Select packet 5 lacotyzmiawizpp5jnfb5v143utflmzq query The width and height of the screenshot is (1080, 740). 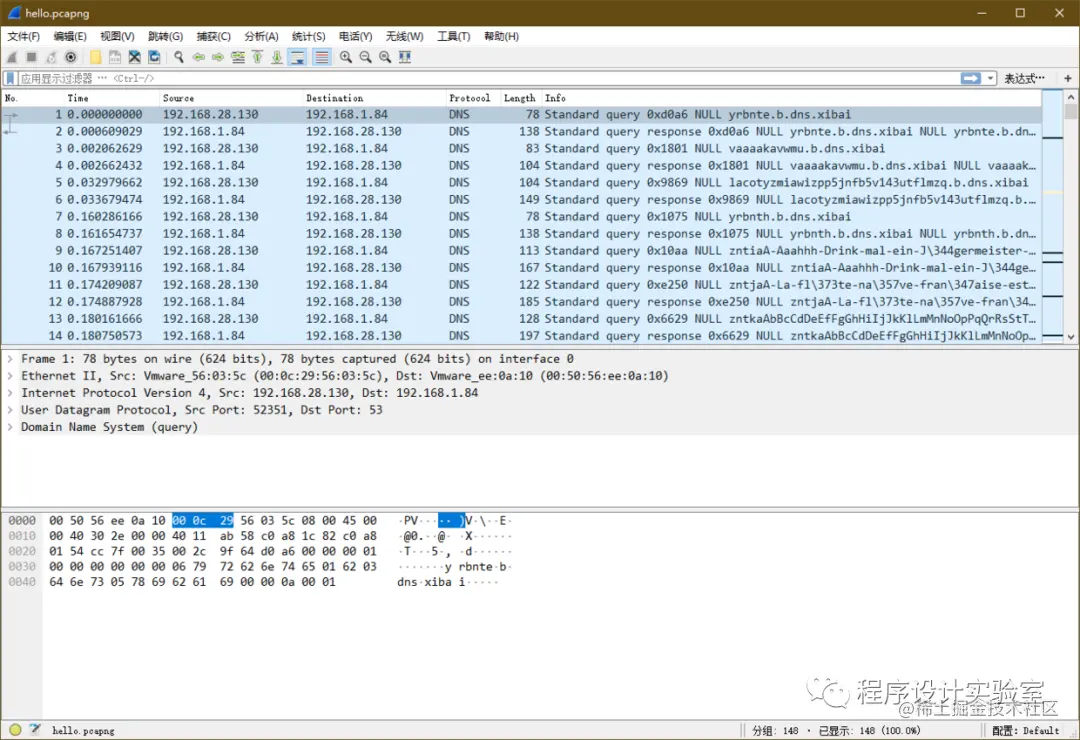point(521,183)
